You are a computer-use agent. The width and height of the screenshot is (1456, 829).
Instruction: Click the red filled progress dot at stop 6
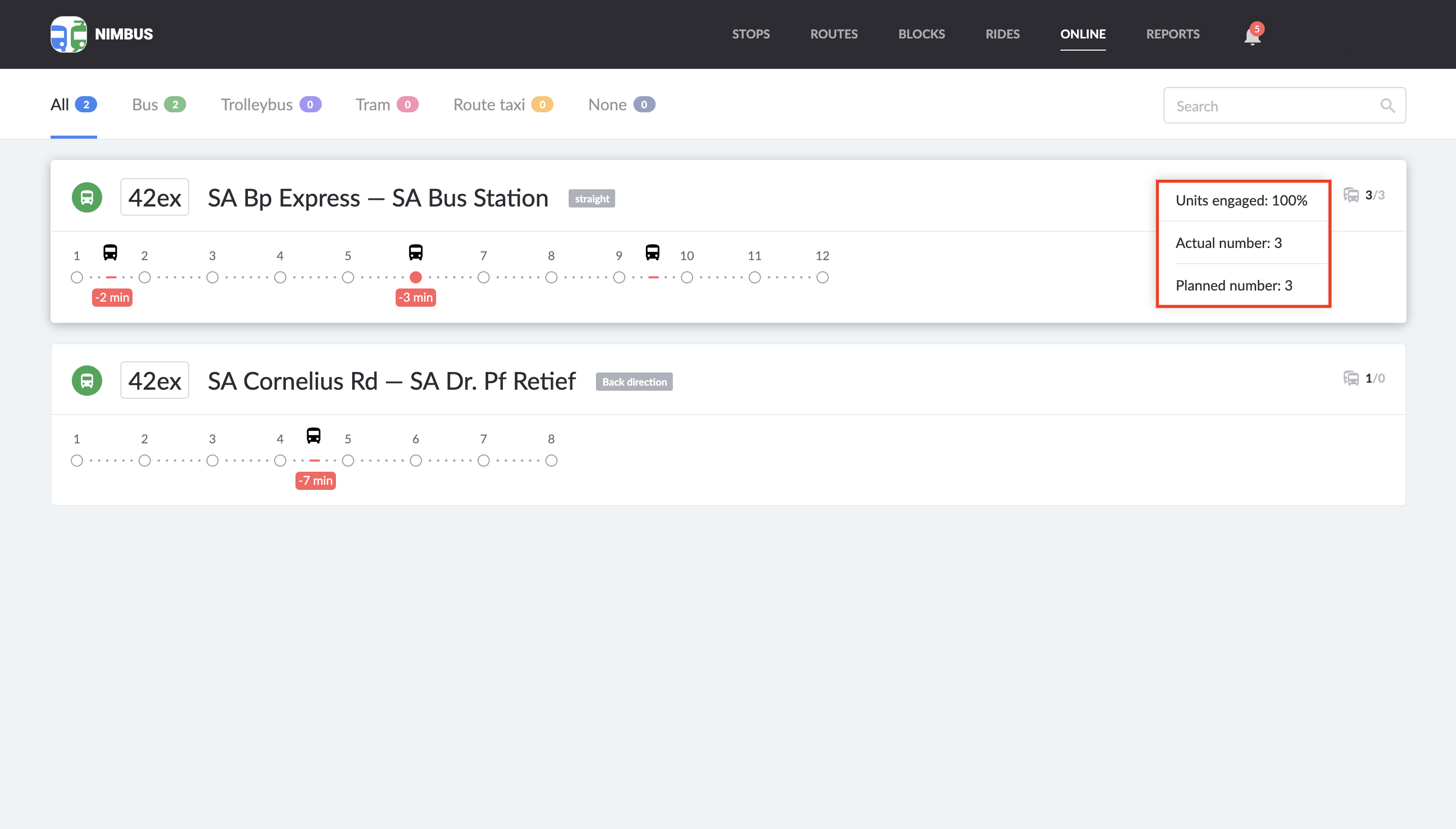point(415,277)
